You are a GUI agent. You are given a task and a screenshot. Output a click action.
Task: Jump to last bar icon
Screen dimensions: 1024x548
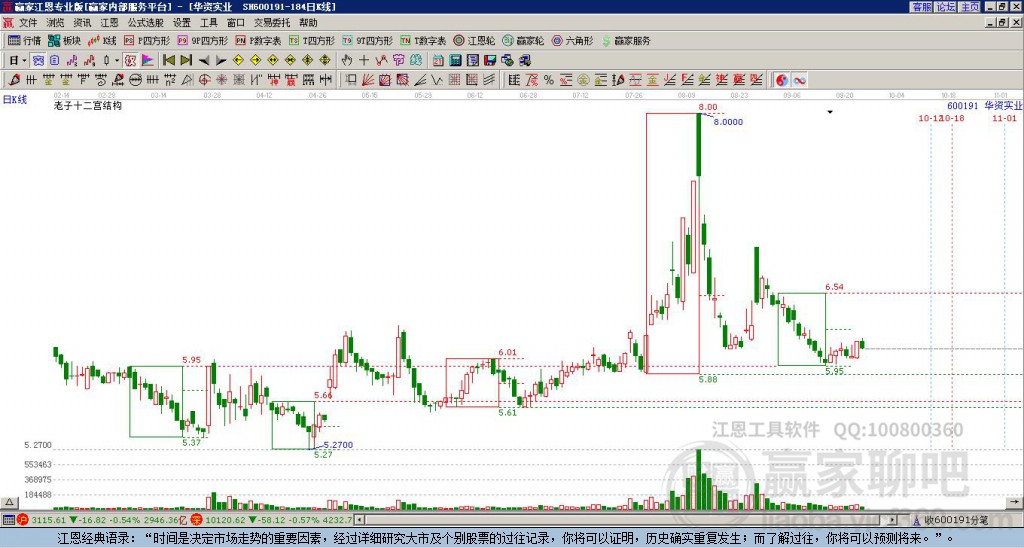coord(185,61)
